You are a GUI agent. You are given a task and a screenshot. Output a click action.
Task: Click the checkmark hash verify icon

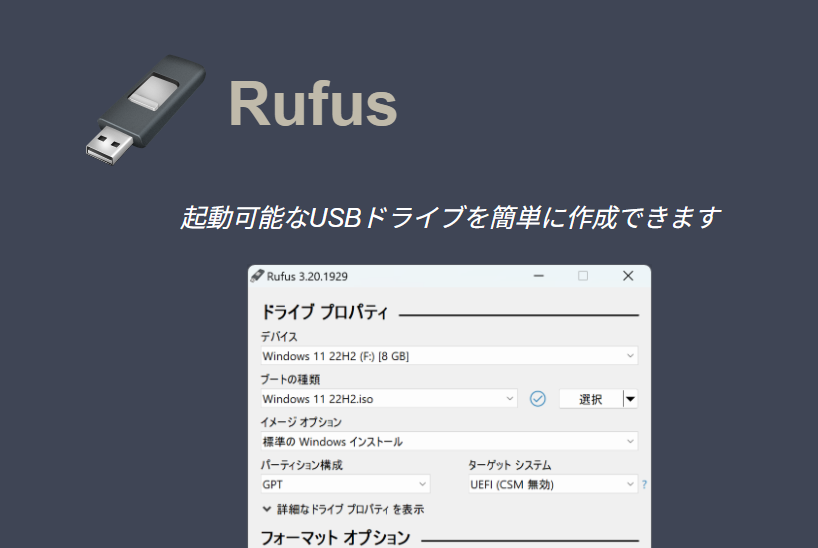(537, 399)
